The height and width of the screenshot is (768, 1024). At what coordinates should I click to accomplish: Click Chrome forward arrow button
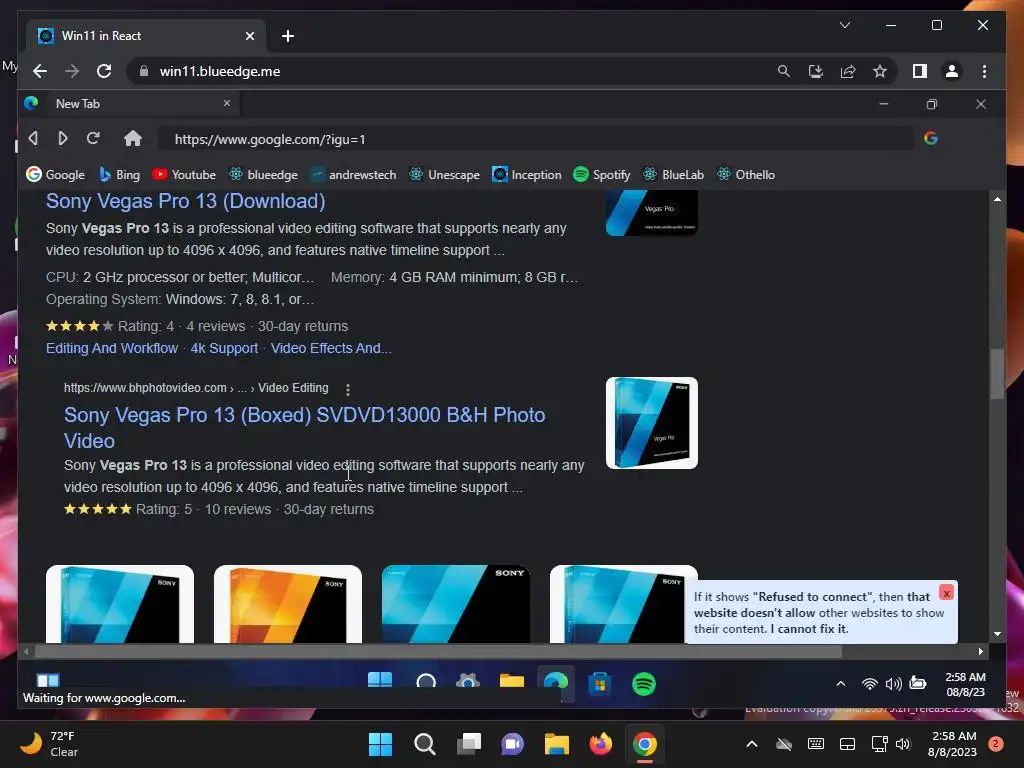tap(72, 71)
